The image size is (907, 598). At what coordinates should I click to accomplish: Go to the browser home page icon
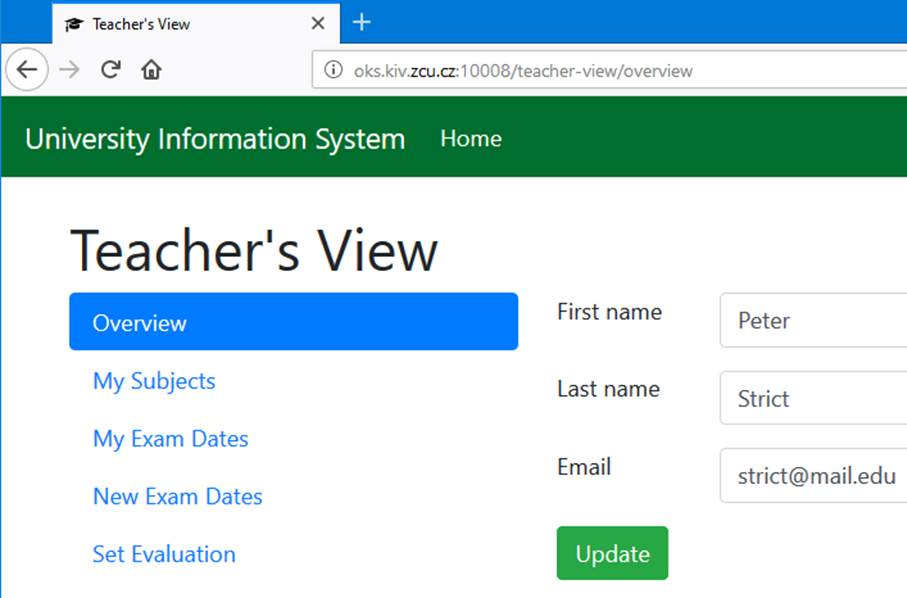[x=151, y=70]
